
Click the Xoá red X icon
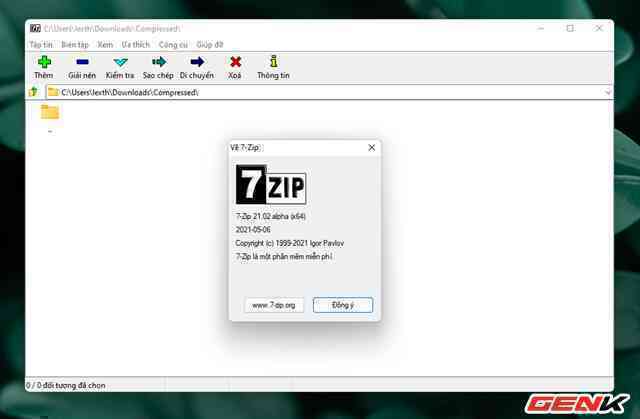236,62
